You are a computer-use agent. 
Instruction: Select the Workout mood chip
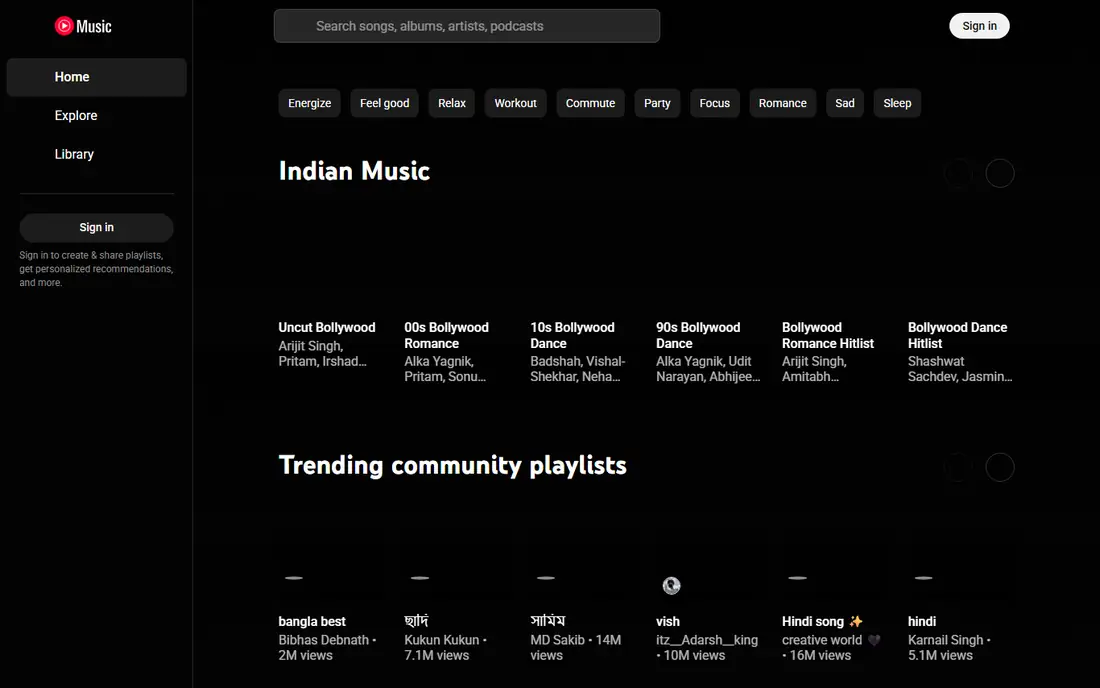point(516,103)
